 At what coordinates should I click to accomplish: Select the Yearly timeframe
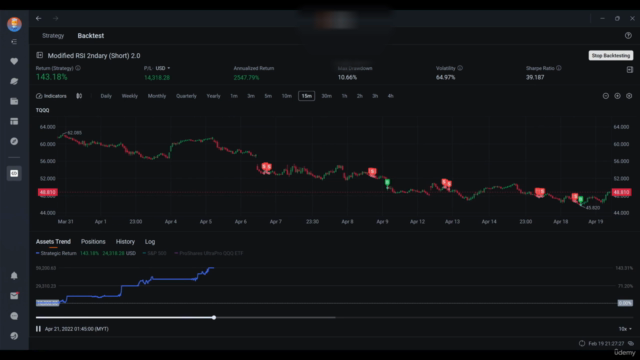click(213, 96)
